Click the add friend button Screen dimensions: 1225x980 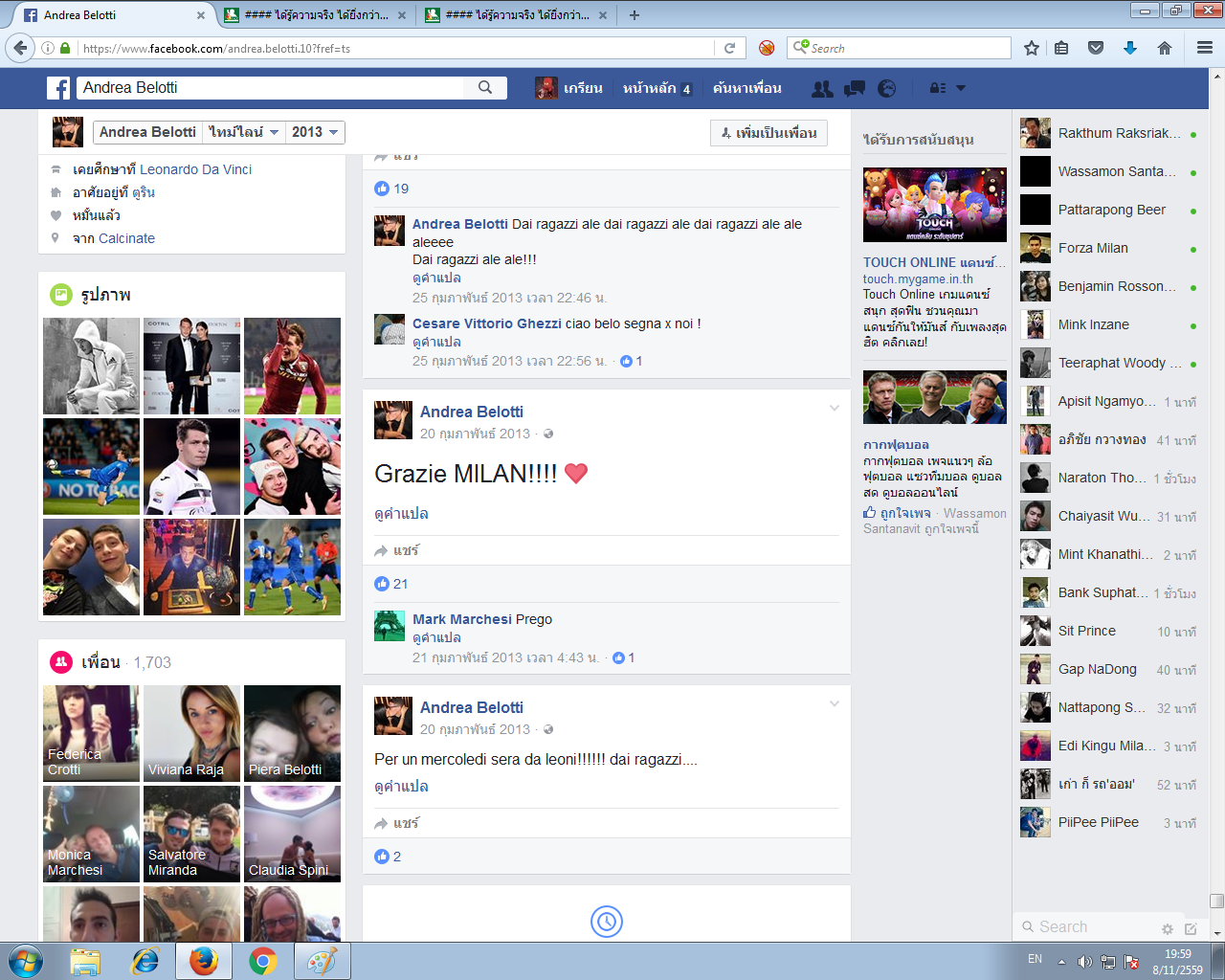[x=768, y=133]
